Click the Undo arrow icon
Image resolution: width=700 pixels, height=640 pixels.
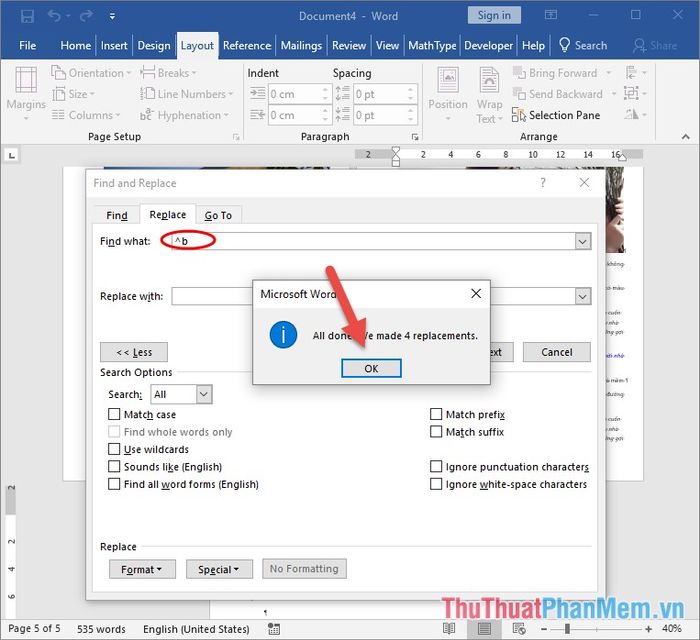pyautogui.click(x=54, y=16)
